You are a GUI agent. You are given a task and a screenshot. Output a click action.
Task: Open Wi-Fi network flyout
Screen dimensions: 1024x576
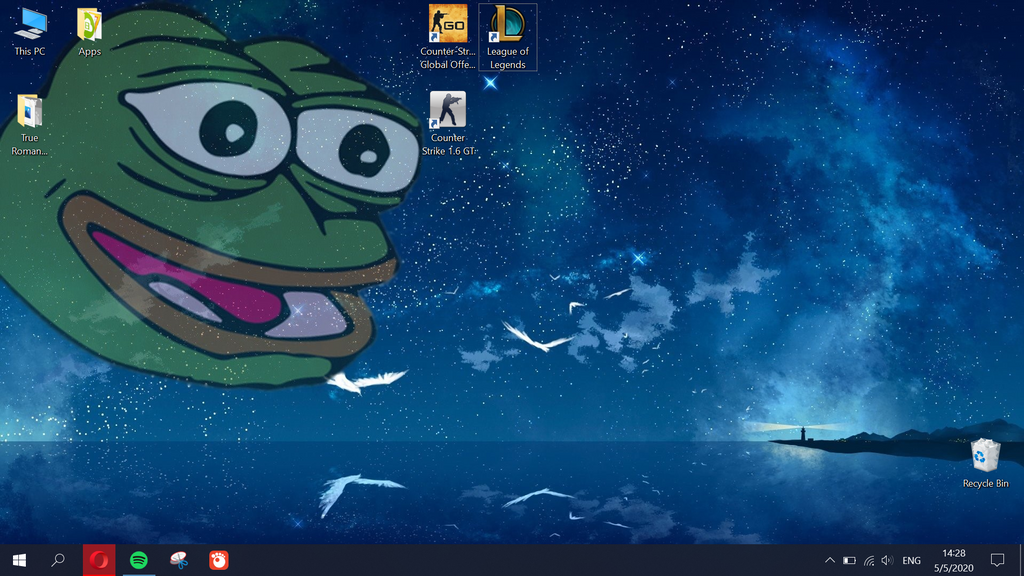(x=869, y=560)
